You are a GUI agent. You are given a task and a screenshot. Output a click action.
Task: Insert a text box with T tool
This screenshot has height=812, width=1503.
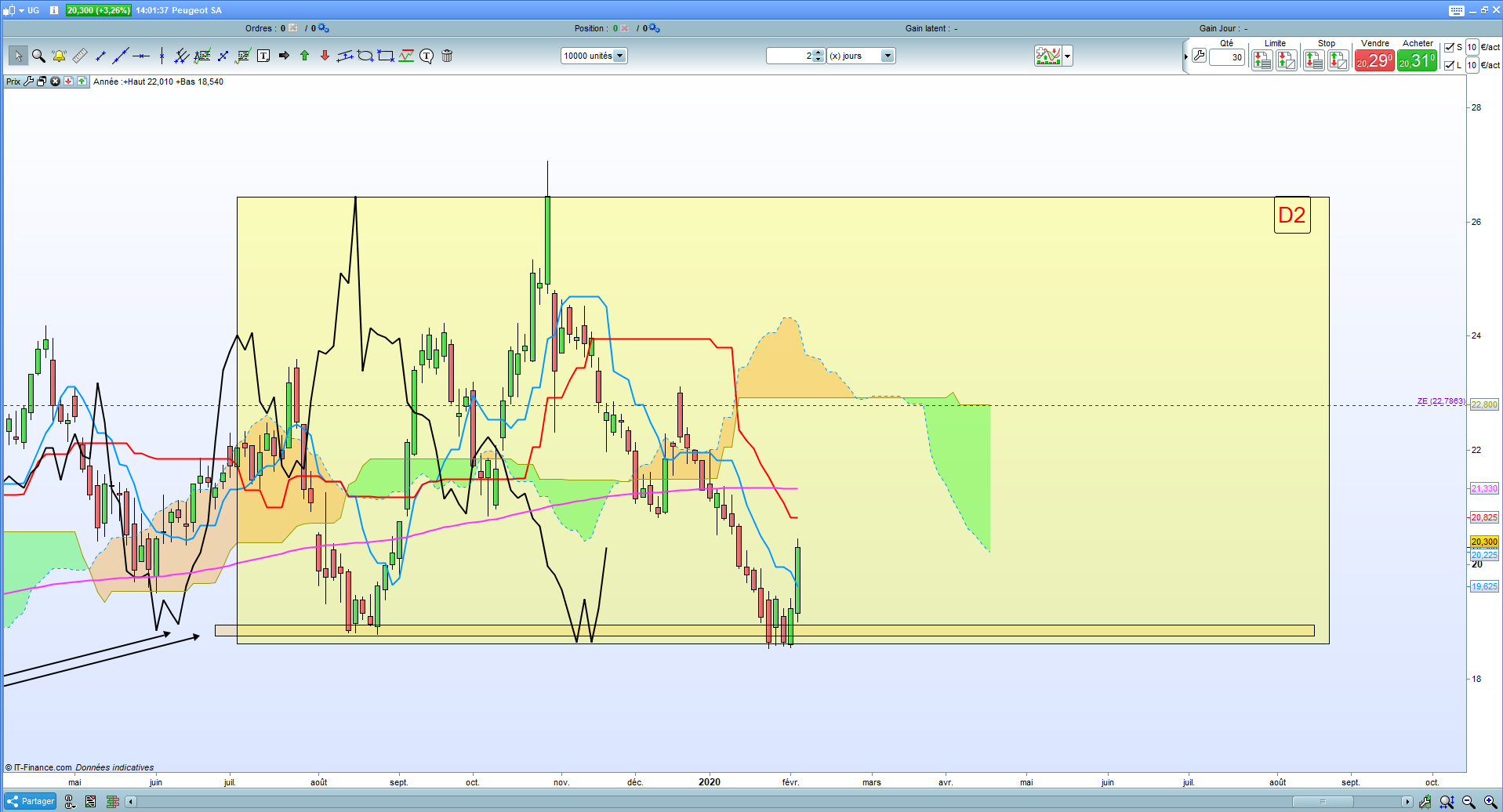[x=263, y=56]
